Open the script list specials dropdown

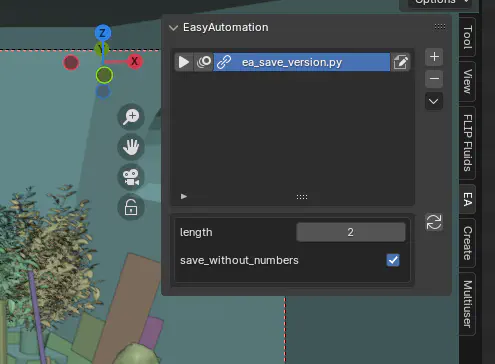tap(434, 101)
